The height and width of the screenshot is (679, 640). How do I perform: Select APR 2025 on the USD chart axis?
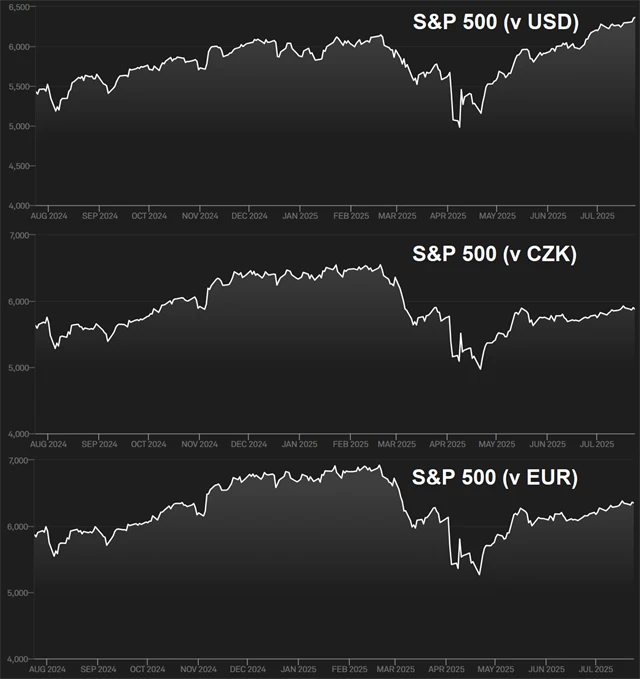pos(448,216)
